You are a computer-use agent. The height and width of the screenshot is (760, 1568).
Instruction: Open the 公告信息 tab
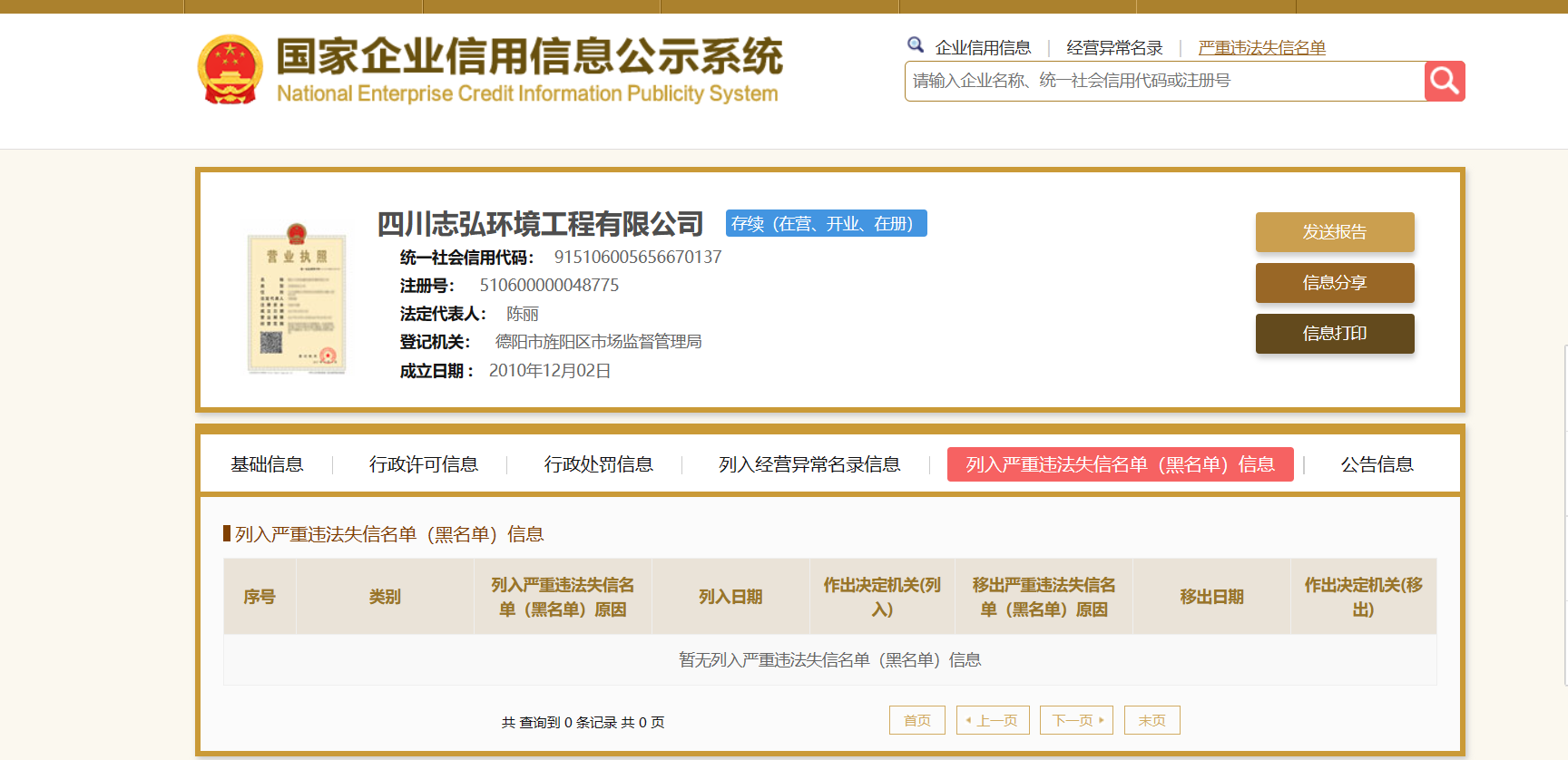click(1377, 464)
